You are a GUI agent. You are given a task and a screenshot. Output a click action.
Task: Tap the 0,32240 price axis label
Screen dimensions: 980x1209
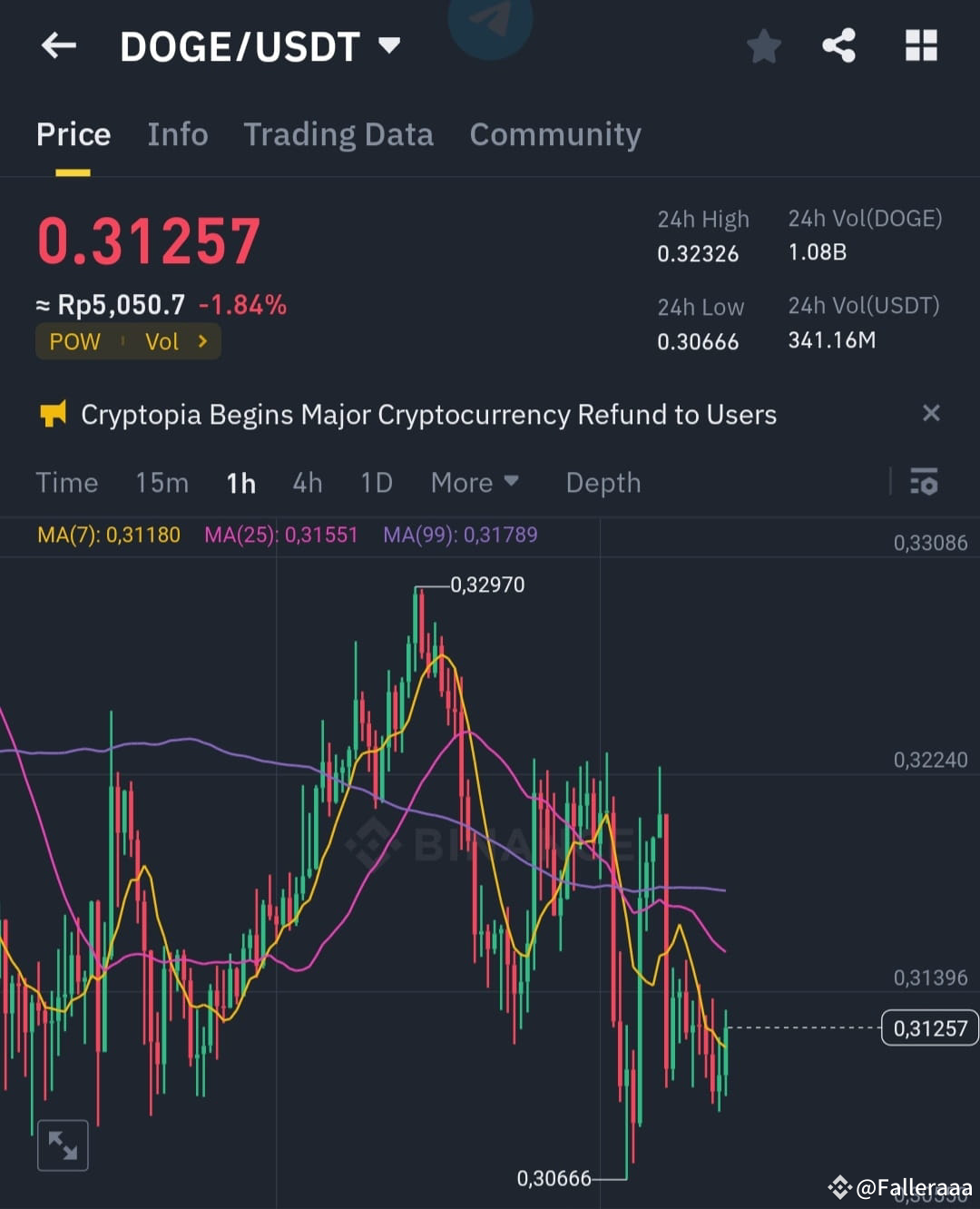click(x=930, y=760)
